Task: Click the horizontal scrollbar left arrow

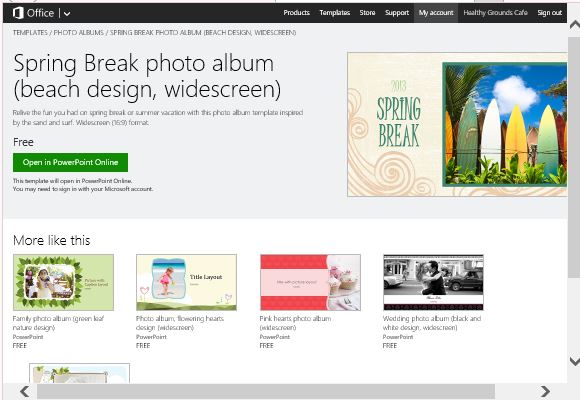Action: pyautogui.click(x=25, y=391)
